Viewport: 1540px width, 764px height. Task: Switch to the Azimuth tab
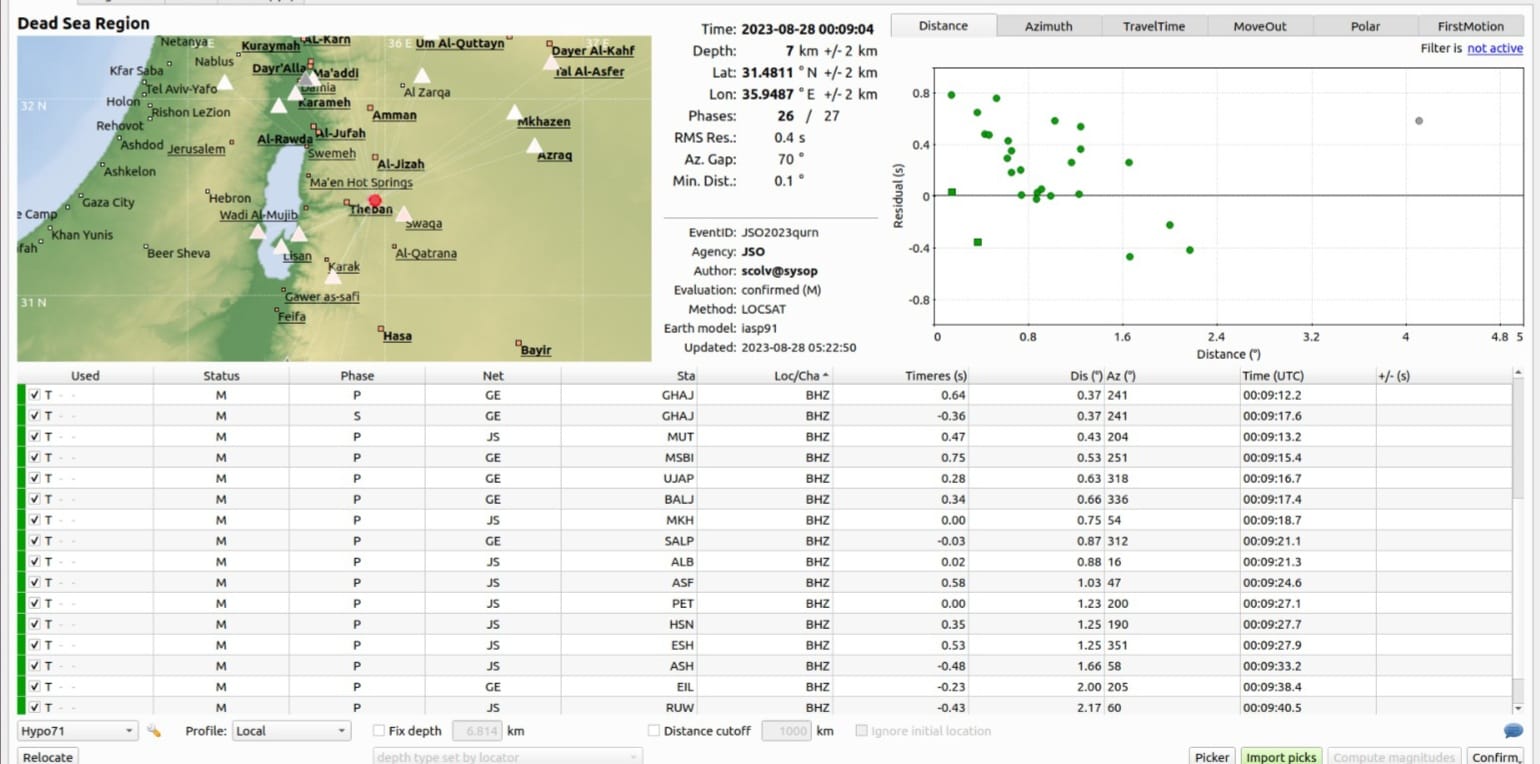pos(1048,26)
